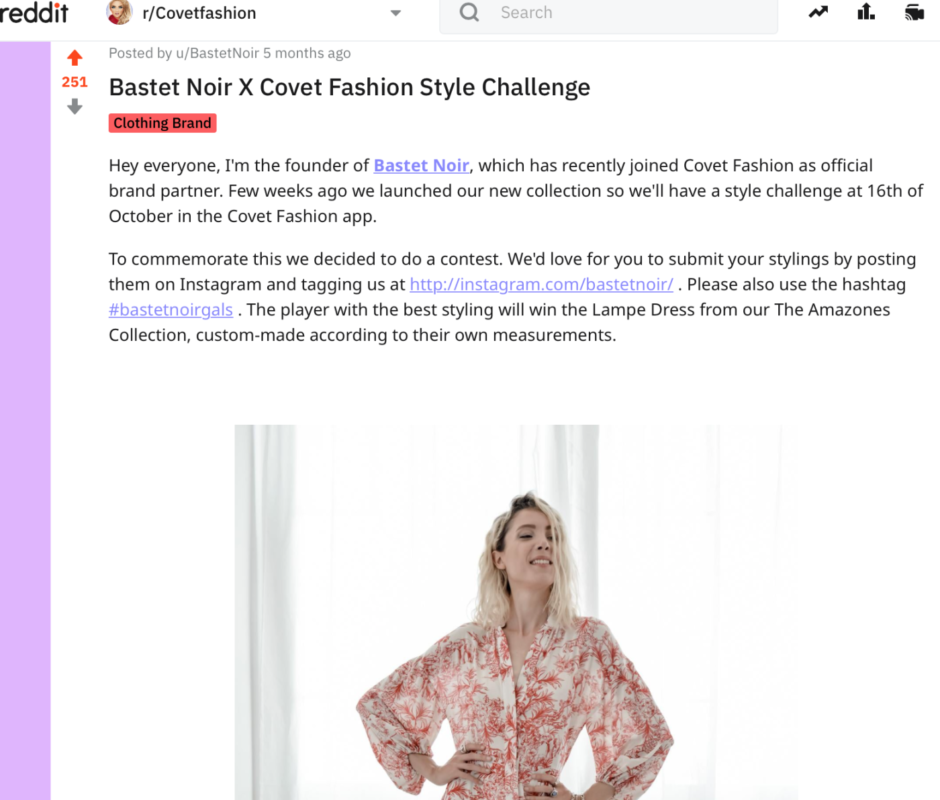Screen dimensions: 940x800
Task: Focus the Search input field
Action: 608,14
